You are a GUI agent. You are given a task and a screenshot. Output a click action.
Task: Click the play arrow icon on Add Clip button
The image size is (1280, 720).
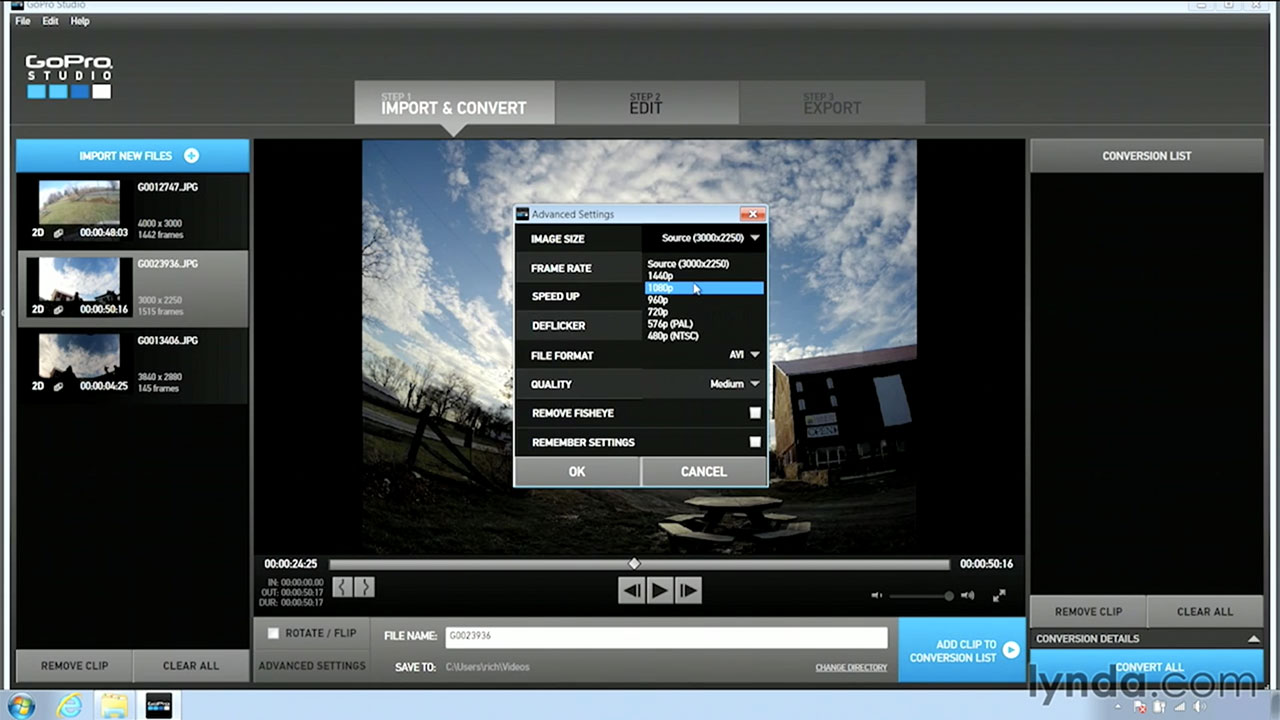(x=1011, y=650)
